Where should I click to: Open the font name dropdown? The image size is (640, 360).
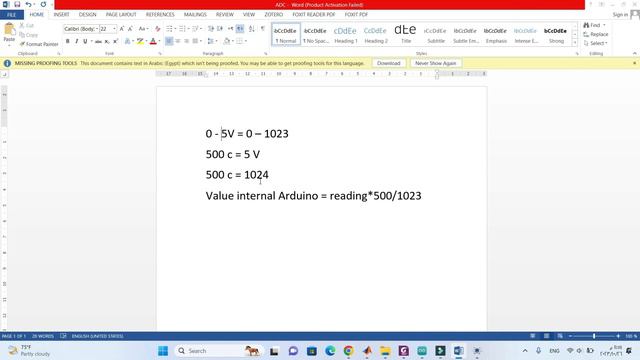97,29
